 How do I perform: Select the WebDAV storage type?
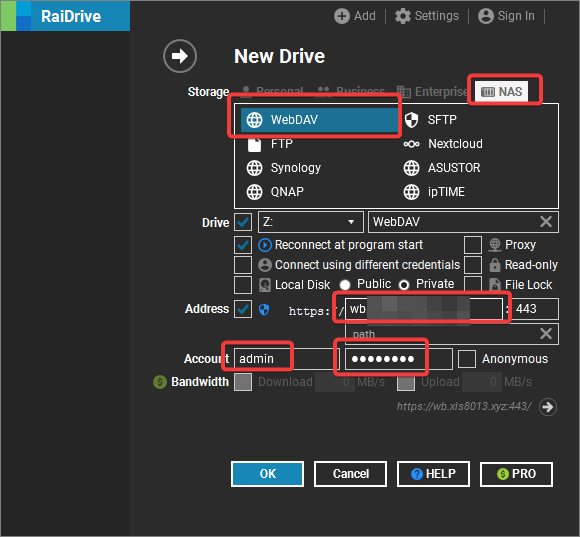click(x=319, y=120)
